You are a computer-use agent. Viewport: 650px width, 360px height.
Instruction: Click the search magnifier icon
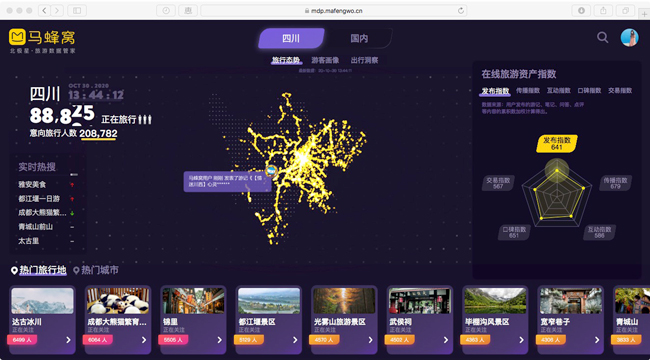click(602, 38)
